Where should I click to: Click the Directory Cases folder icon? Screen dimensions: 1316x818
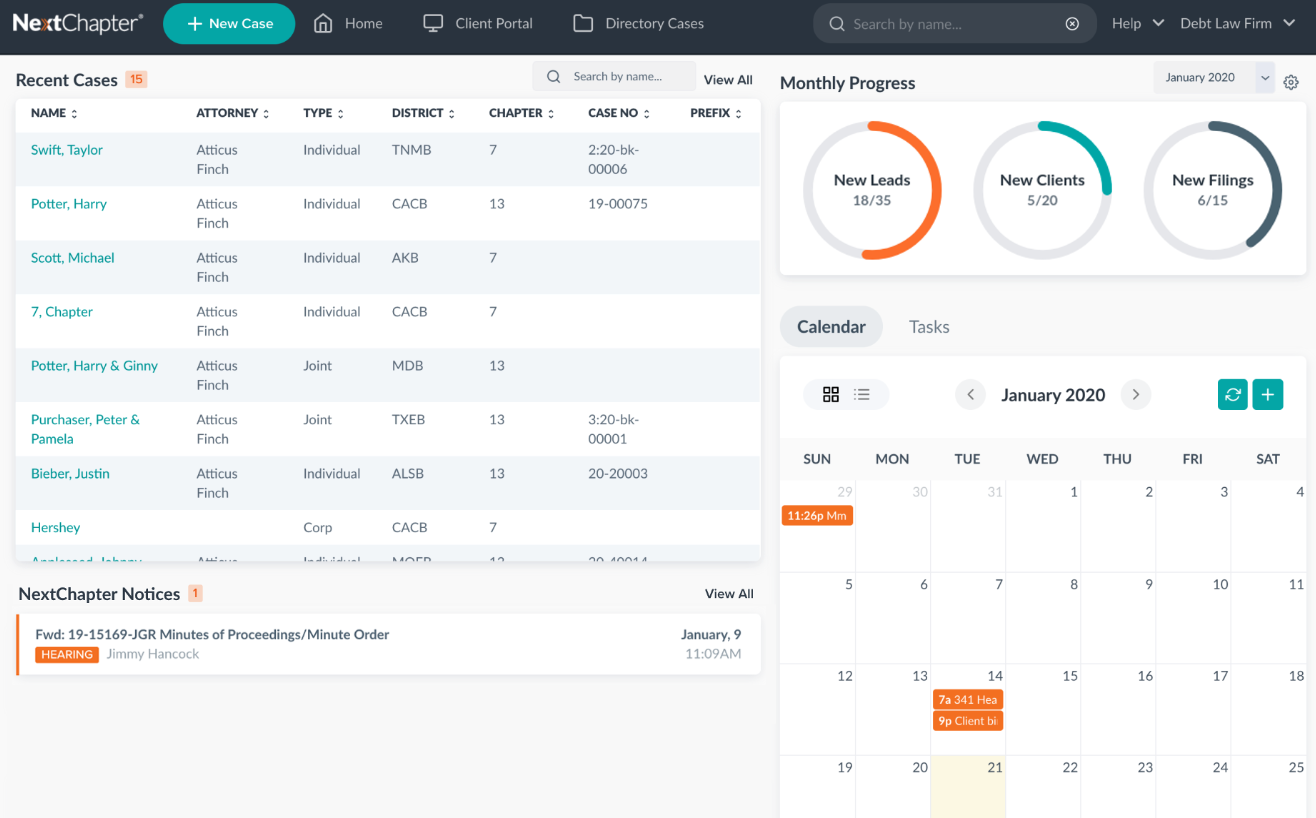(x=583, y=24)
